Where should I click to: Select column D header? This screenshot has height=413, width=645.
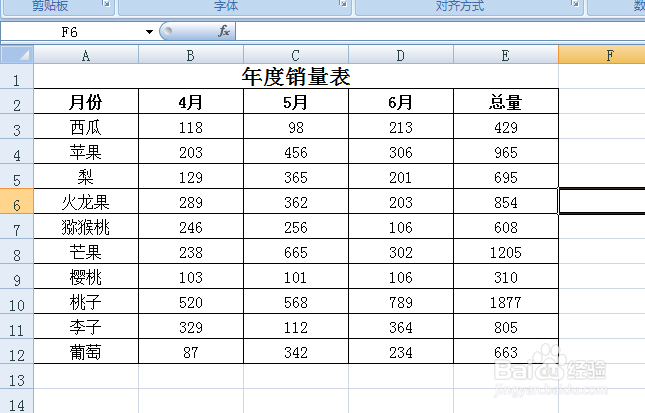[x=401, y=55]
